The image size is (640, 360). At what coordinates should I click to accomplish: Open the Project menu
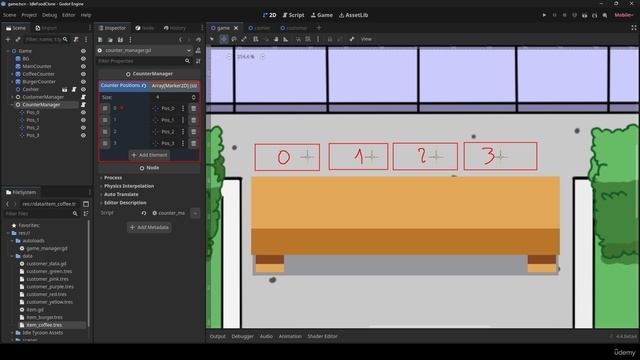tap(29, 15)
